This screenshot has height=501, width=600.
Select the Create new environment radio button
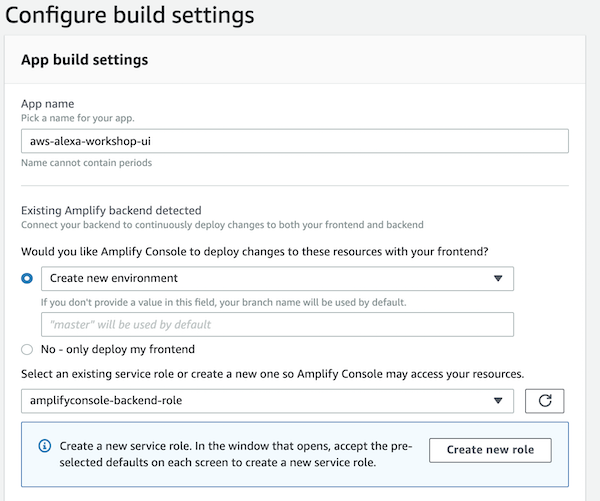tap(27, 278)
